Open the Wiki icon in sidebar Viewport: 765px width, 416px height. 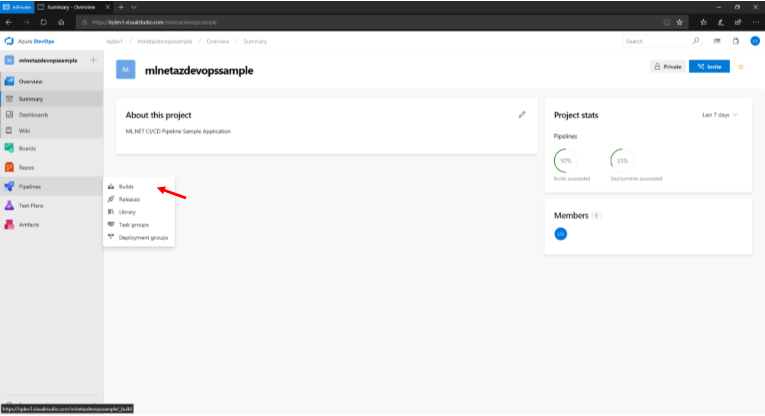pos(9,131)
